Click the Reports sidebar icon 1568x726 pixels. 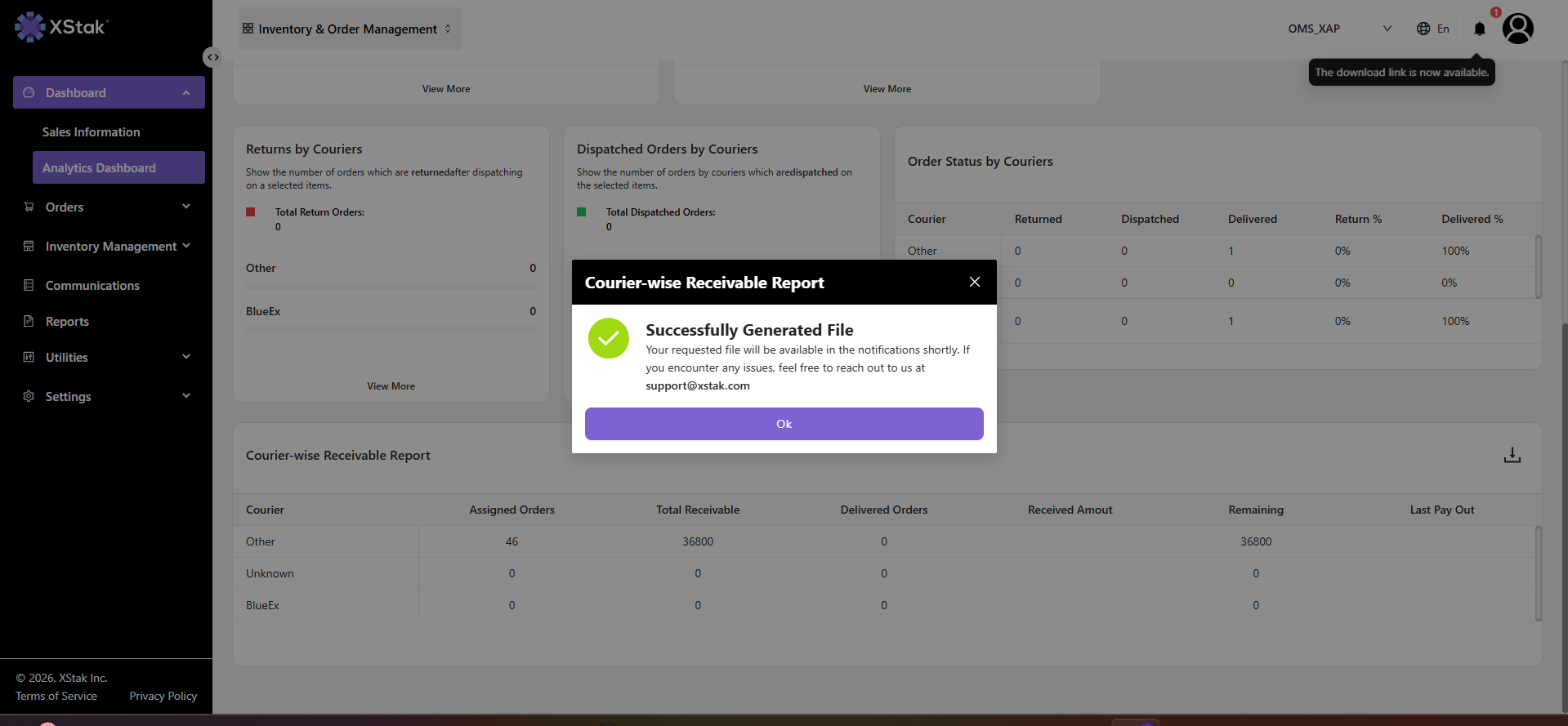click(29, 321)
